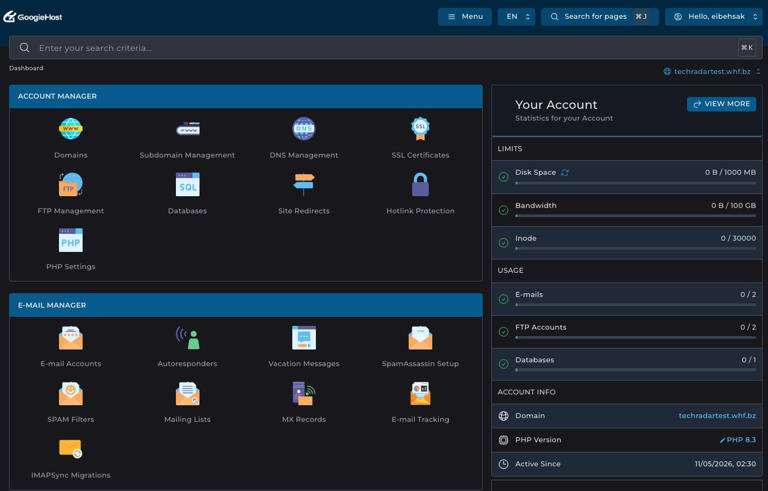
Task: Open MX Records icon
Action: coord(304,393)
